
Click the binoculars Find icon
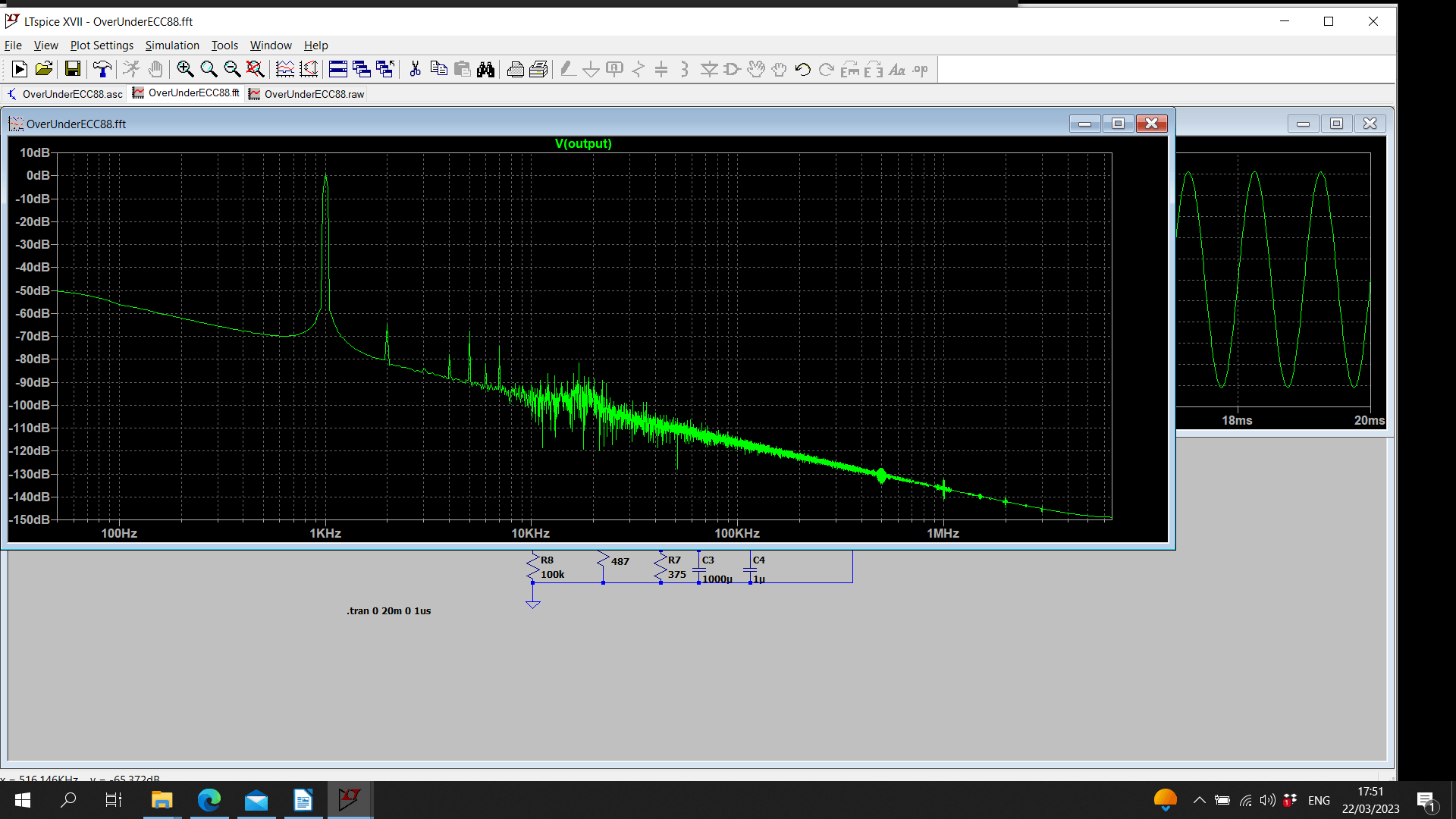click(485, 70)
